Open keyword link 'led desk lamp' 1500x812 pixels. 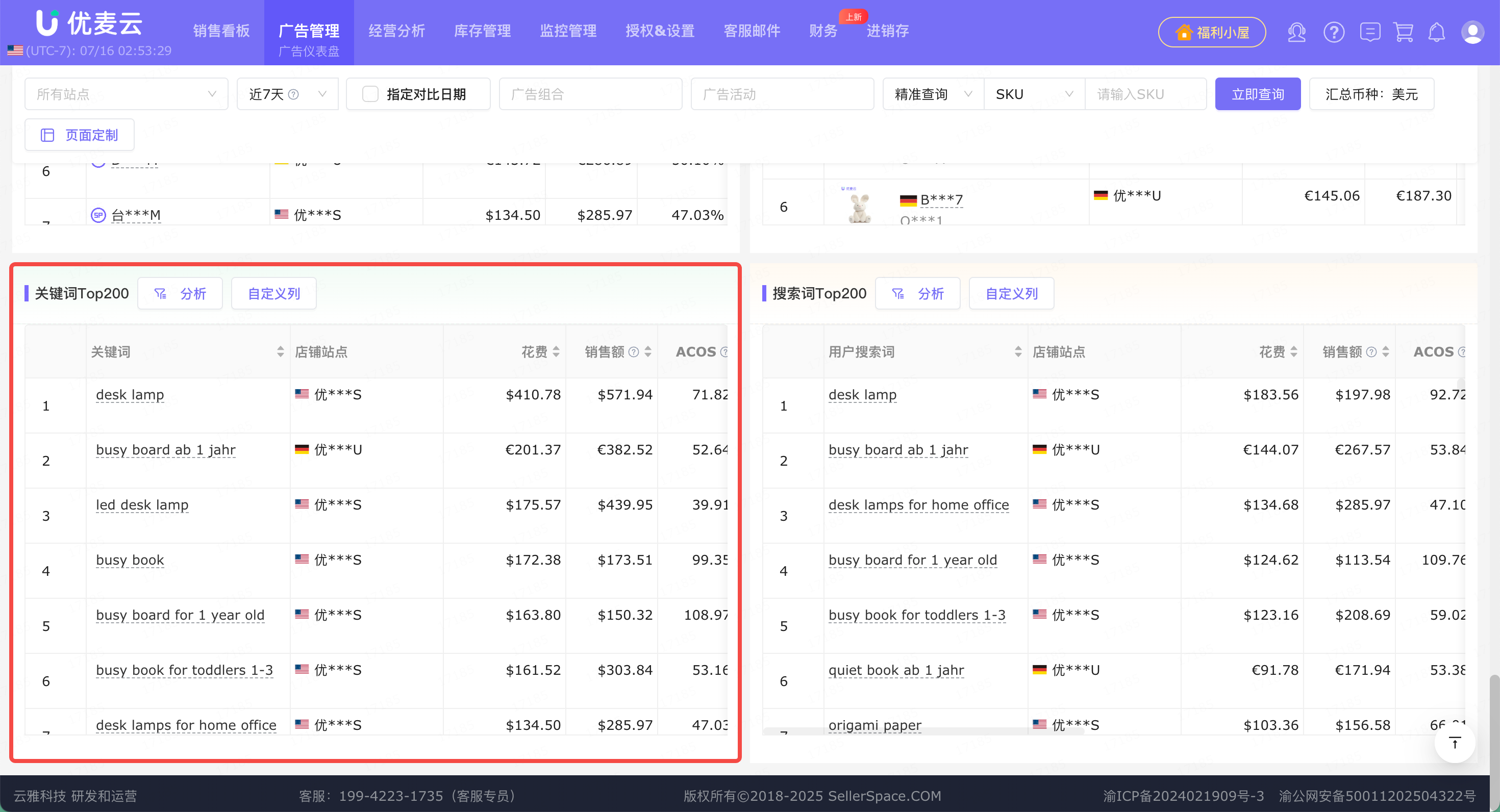click(x=142, y=504)
